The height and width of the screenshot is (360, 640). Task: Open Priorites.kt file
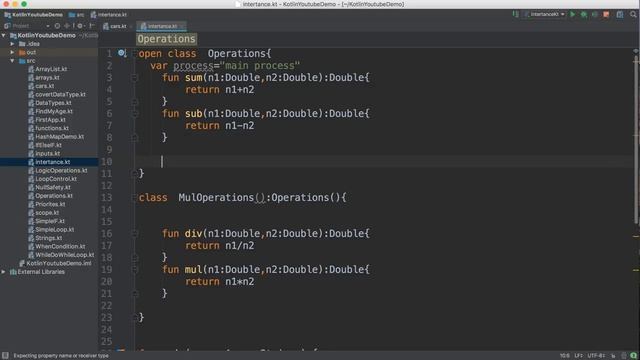tap(47, 204)
